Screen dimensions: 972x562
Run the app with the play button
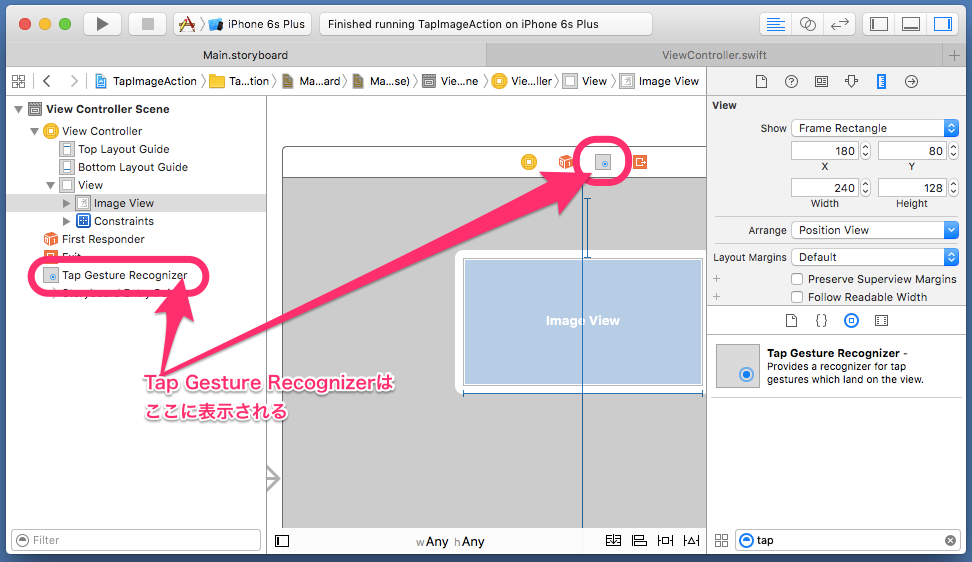point(102,24)
